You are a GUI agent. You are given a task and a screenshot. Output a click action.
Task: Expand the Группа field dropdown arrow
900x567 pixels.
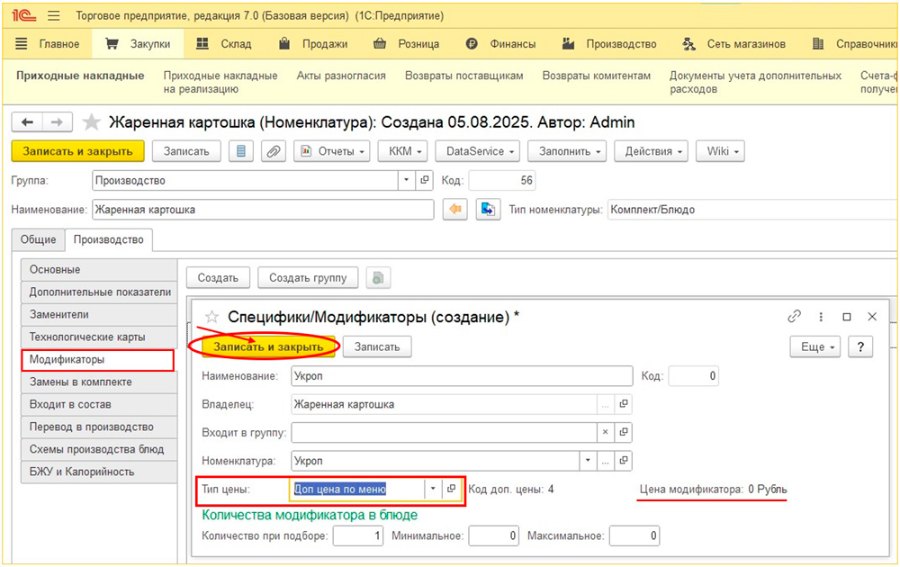pos(406,180)
